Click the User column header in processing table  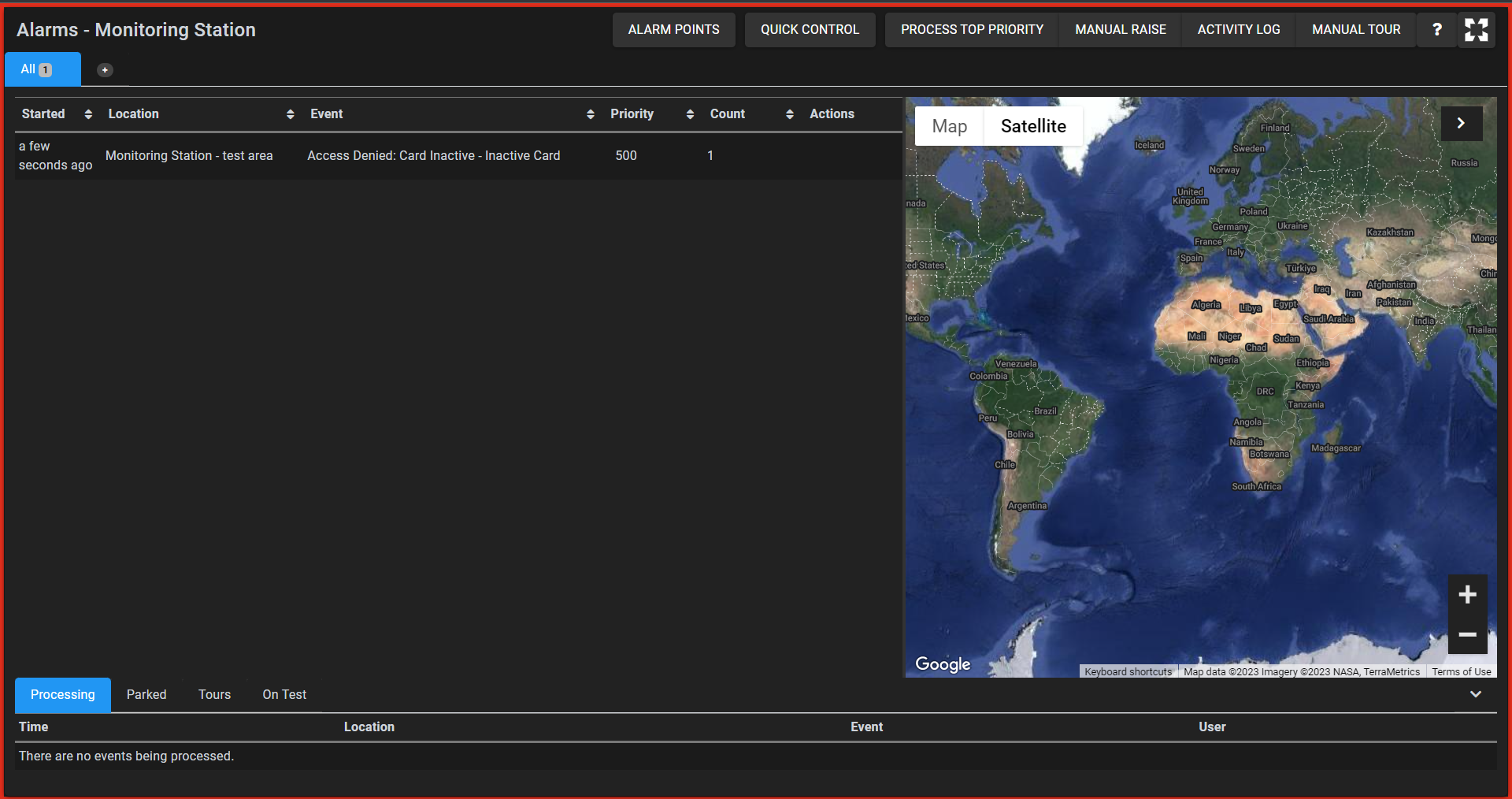coord(1212,727)
